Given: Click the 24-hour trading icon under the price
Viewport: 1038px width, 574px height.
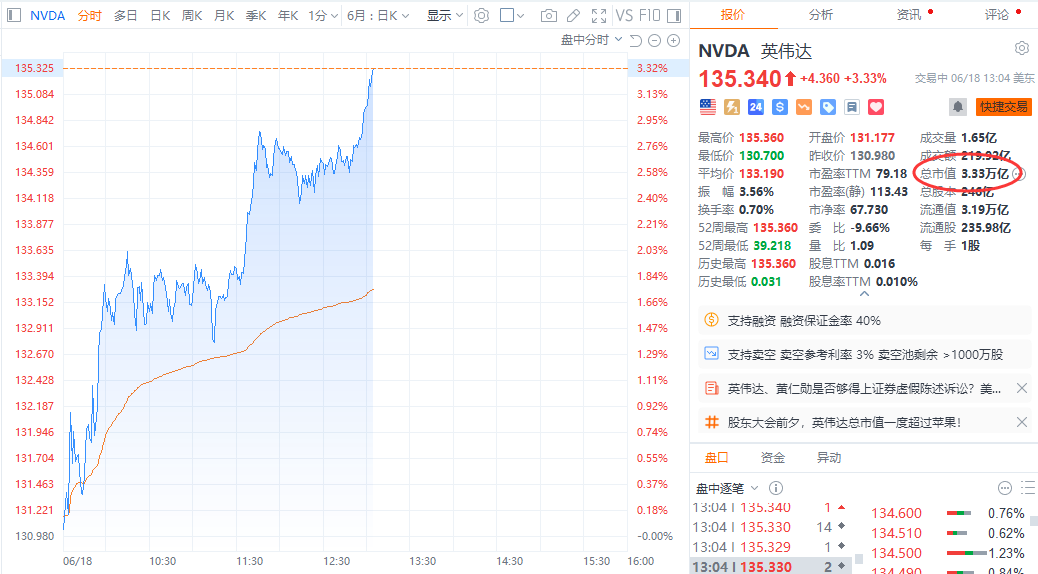Looking at the screenshot, I should click(x=756, y=106).
